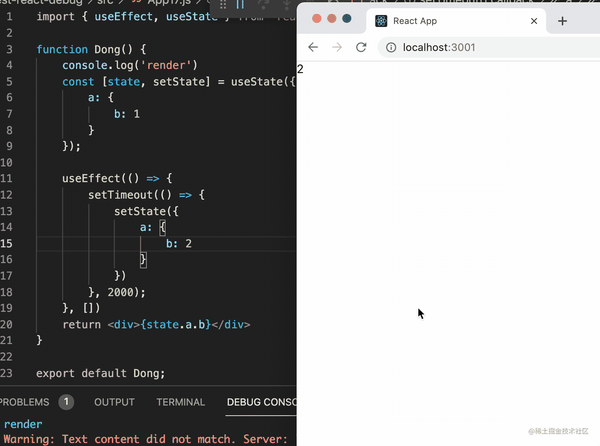
Task: Click '2000' timeout value on line 18
Action: click(x=120, y=292)
